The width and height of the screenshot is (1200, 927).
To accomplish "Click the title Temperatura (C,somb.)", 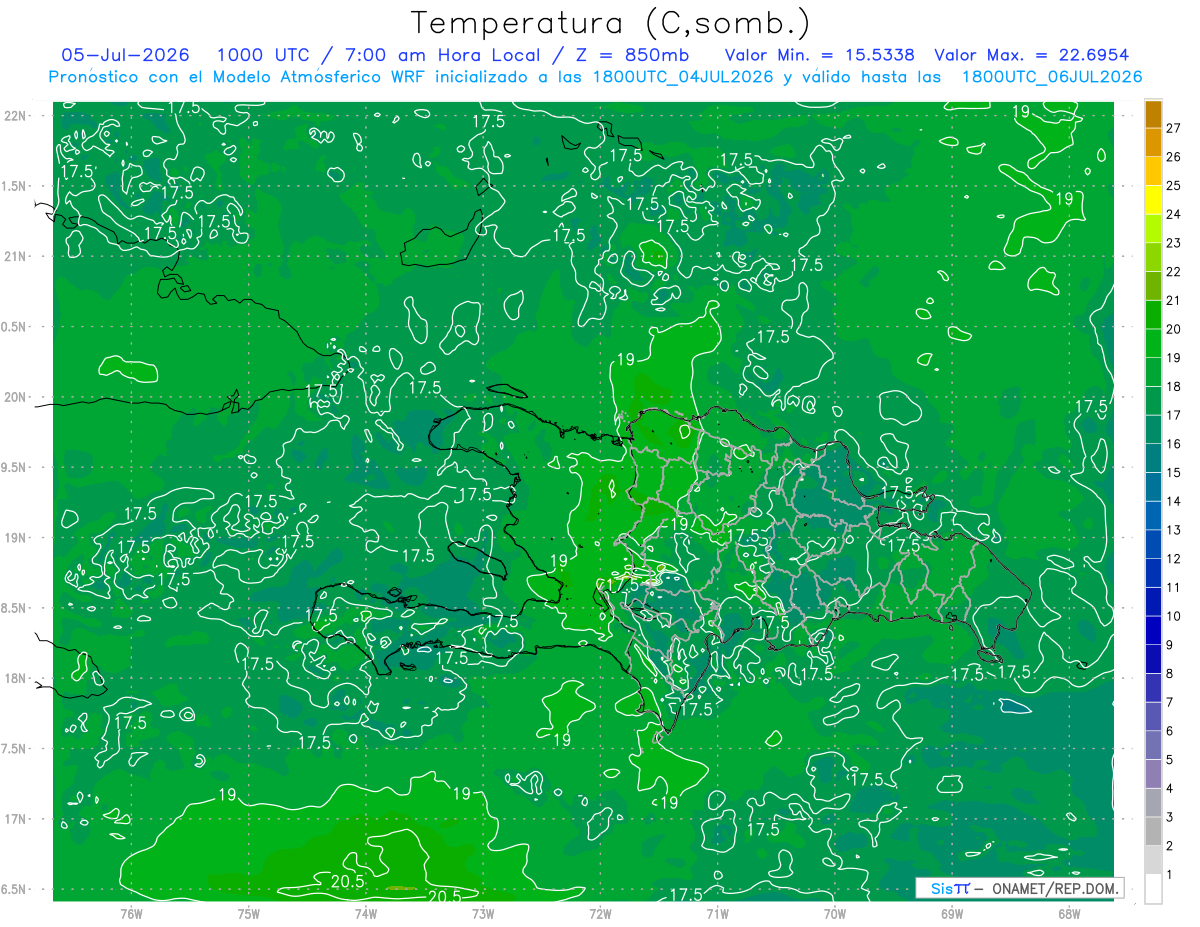I will 610,24.
